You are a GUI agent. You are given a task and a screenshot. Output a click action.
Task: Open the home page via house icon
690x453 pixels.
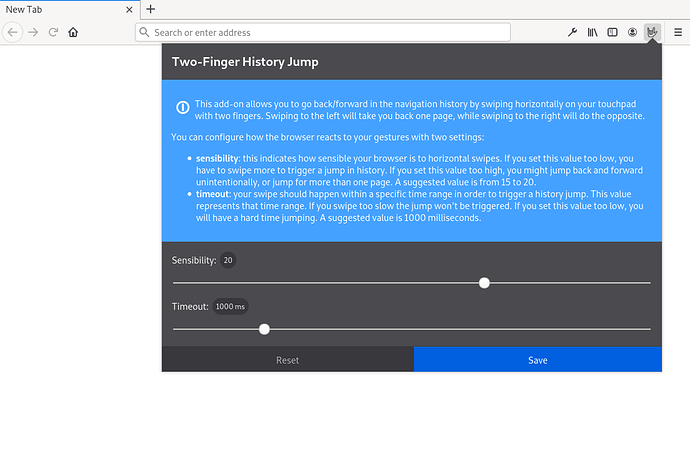[x=73, y=32]
